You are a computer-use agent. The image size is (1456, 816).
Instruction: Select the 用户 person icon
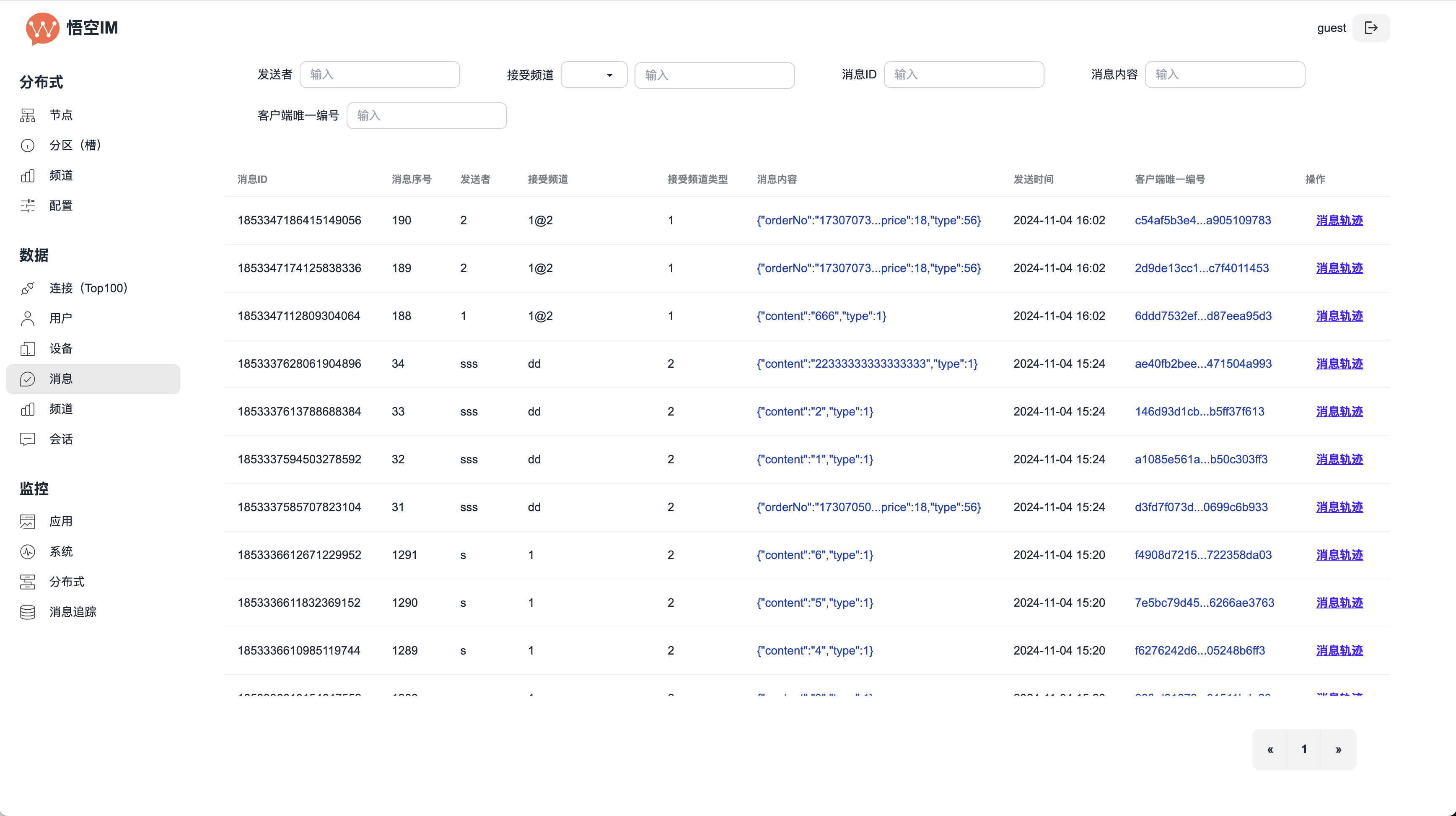pos(28,318)
